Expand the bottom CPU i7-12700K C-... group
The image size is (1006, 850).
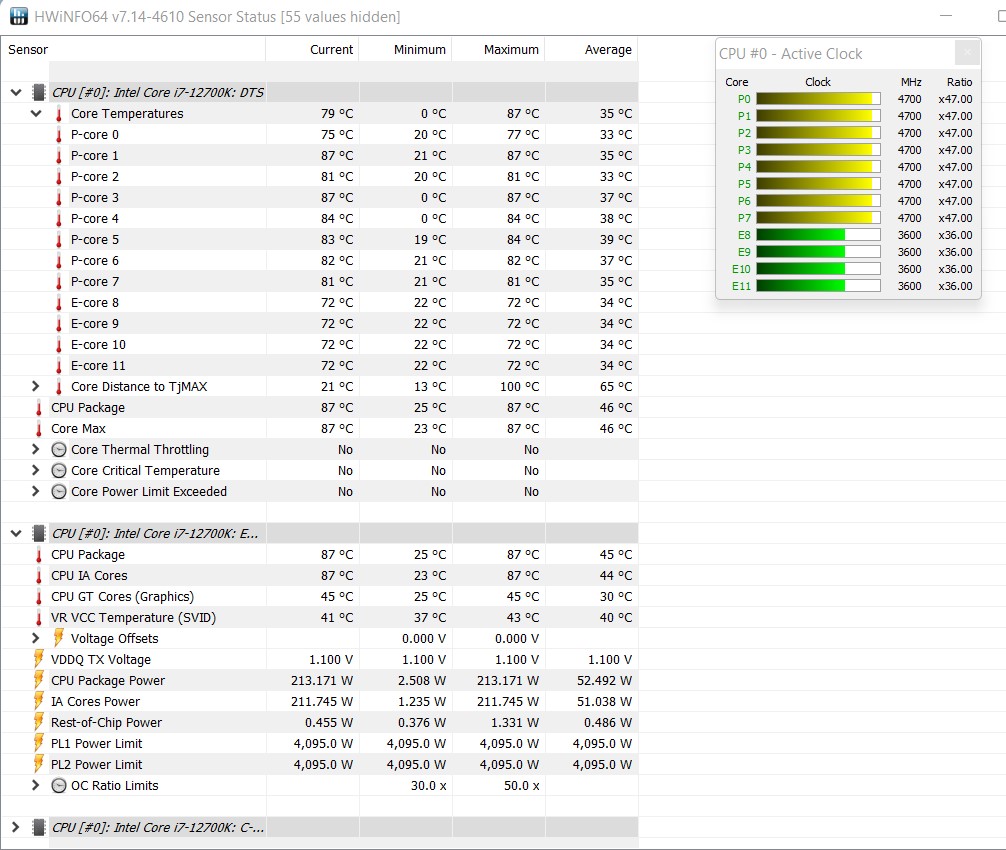[x=16, y=827]
